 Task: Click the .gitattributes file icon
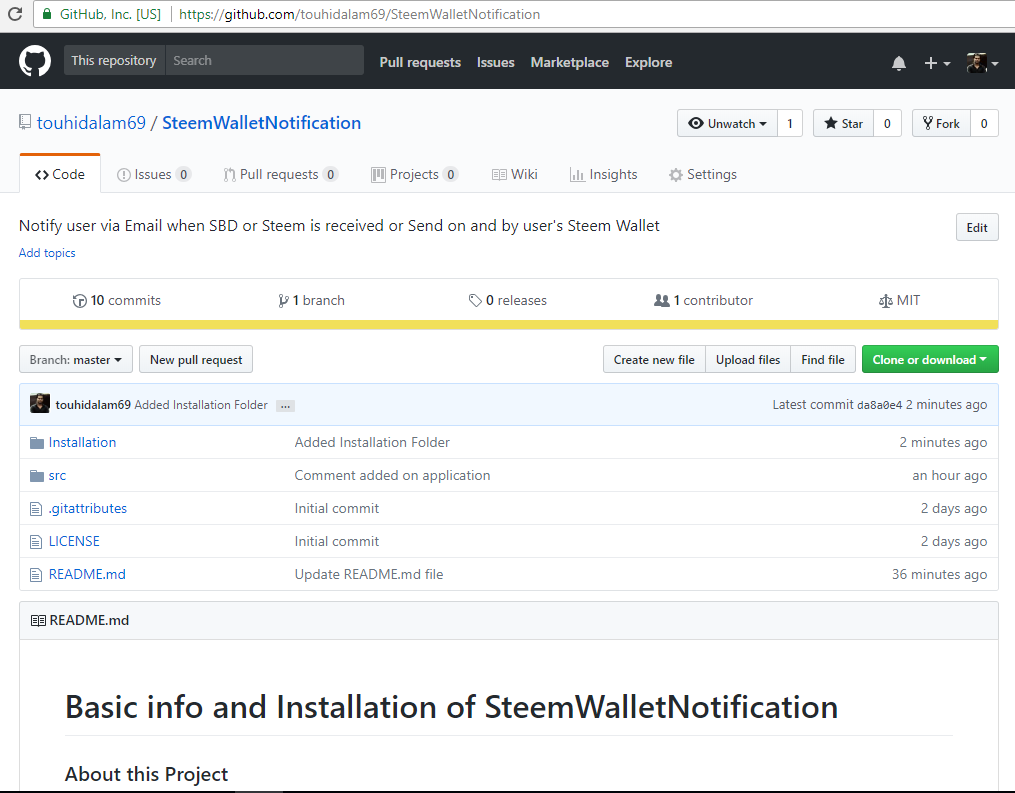click(x=36, y=509)
